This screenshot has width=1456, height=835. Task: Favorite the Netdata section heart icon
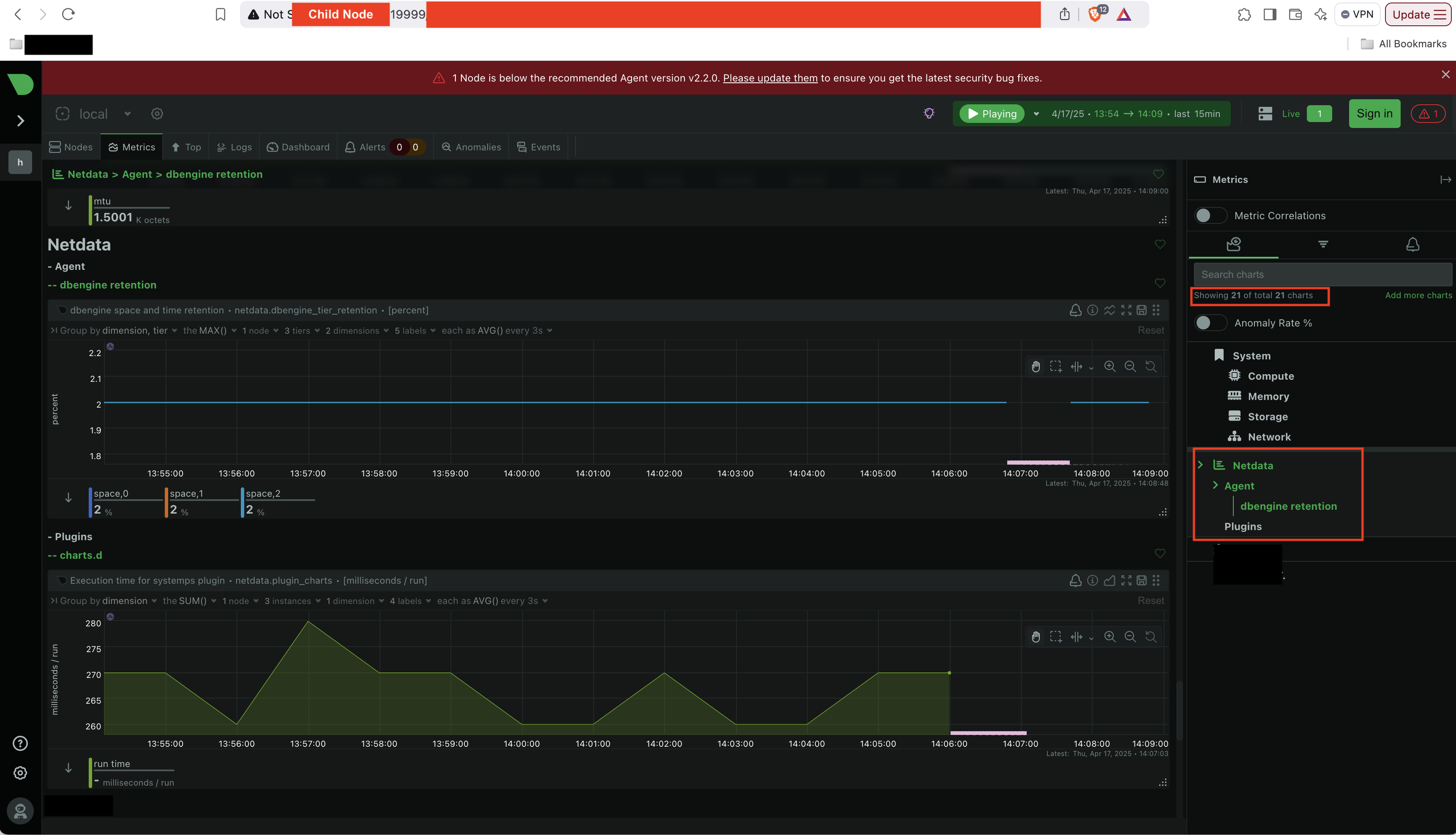point(1159,244)
